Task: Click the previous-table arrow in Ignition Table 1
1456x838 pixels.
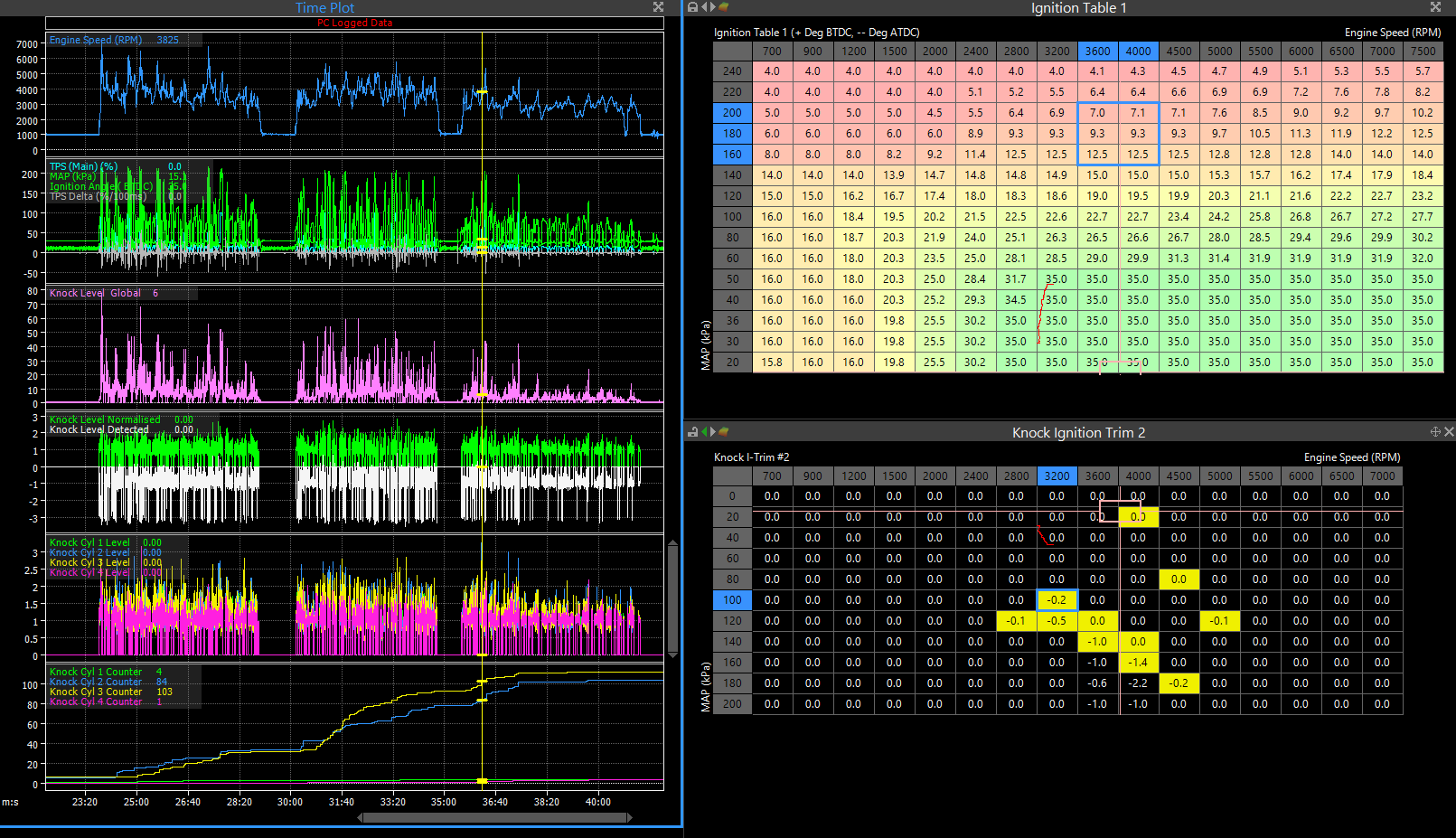Action: (x=704, y=7)
